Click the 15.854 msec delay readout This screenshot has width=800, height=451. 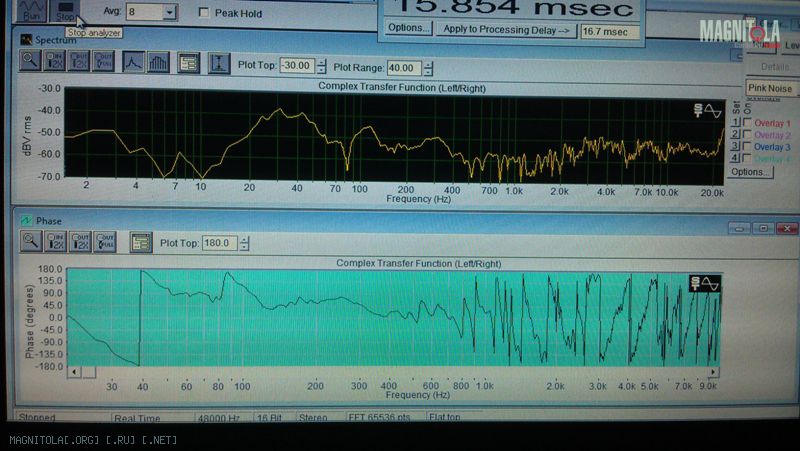[x=514, y=8]
